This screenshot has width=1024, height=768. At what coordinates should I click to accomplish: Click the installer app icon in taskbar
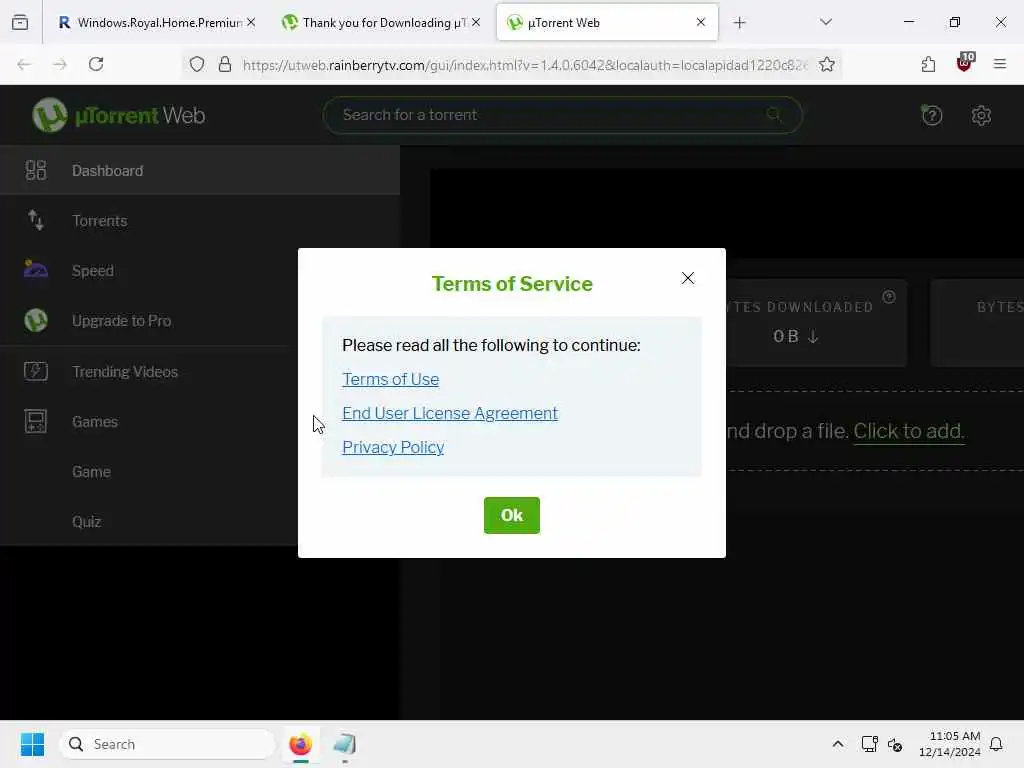[344, 744]
